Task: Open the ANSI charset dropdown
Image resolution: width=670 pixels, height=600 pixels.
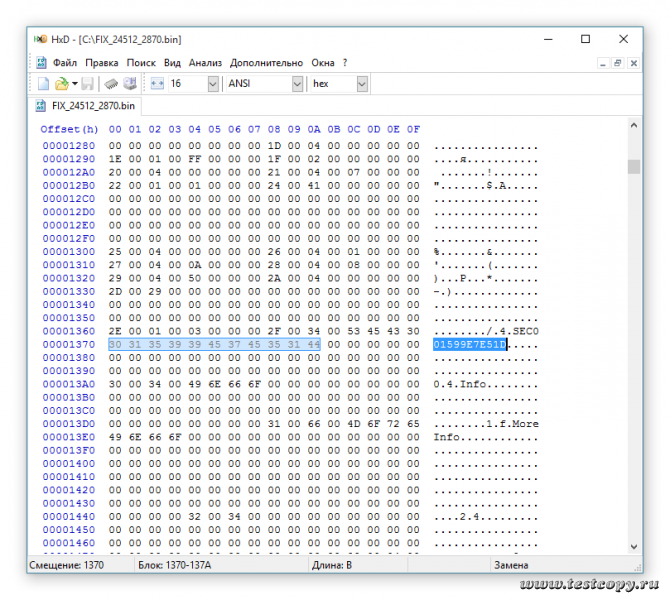Action: click(x=297, y=84)
